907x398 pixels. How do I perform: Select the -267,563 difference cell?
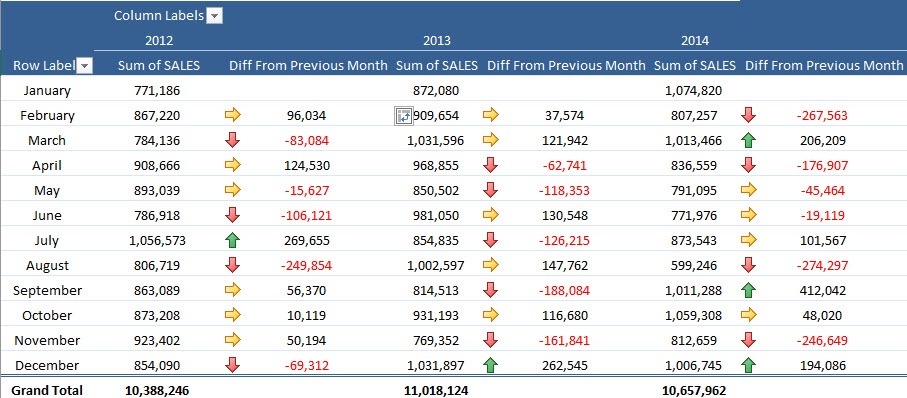coord(822,116)
